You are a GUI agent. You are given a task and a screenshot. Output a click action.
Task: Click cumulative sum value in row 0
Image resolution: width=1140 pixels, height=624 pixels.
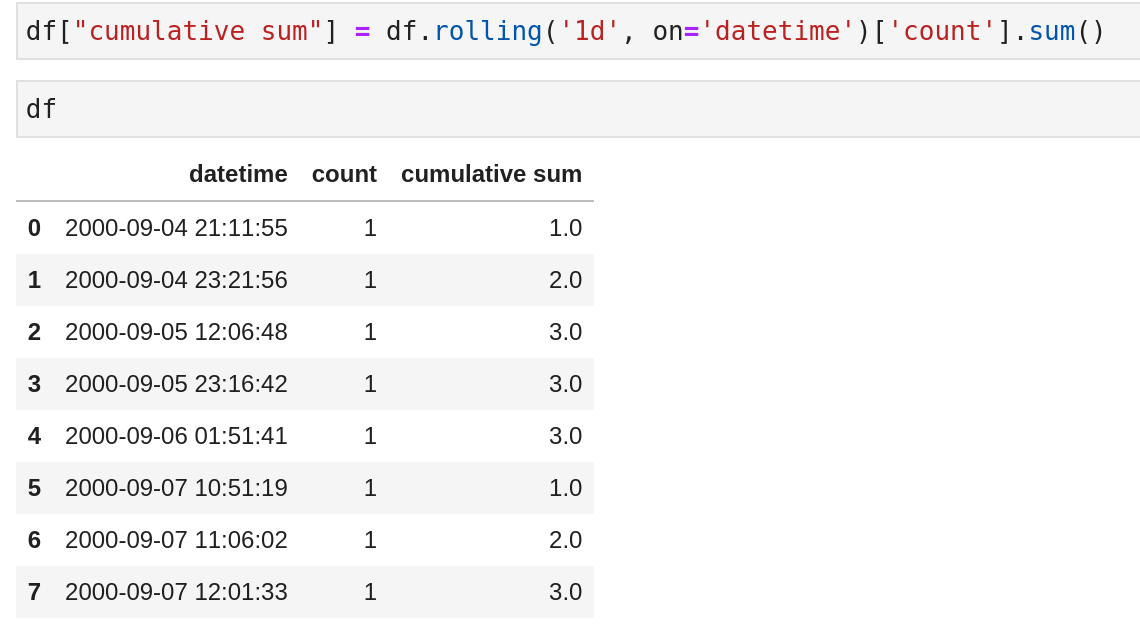[x=566, y=228]
